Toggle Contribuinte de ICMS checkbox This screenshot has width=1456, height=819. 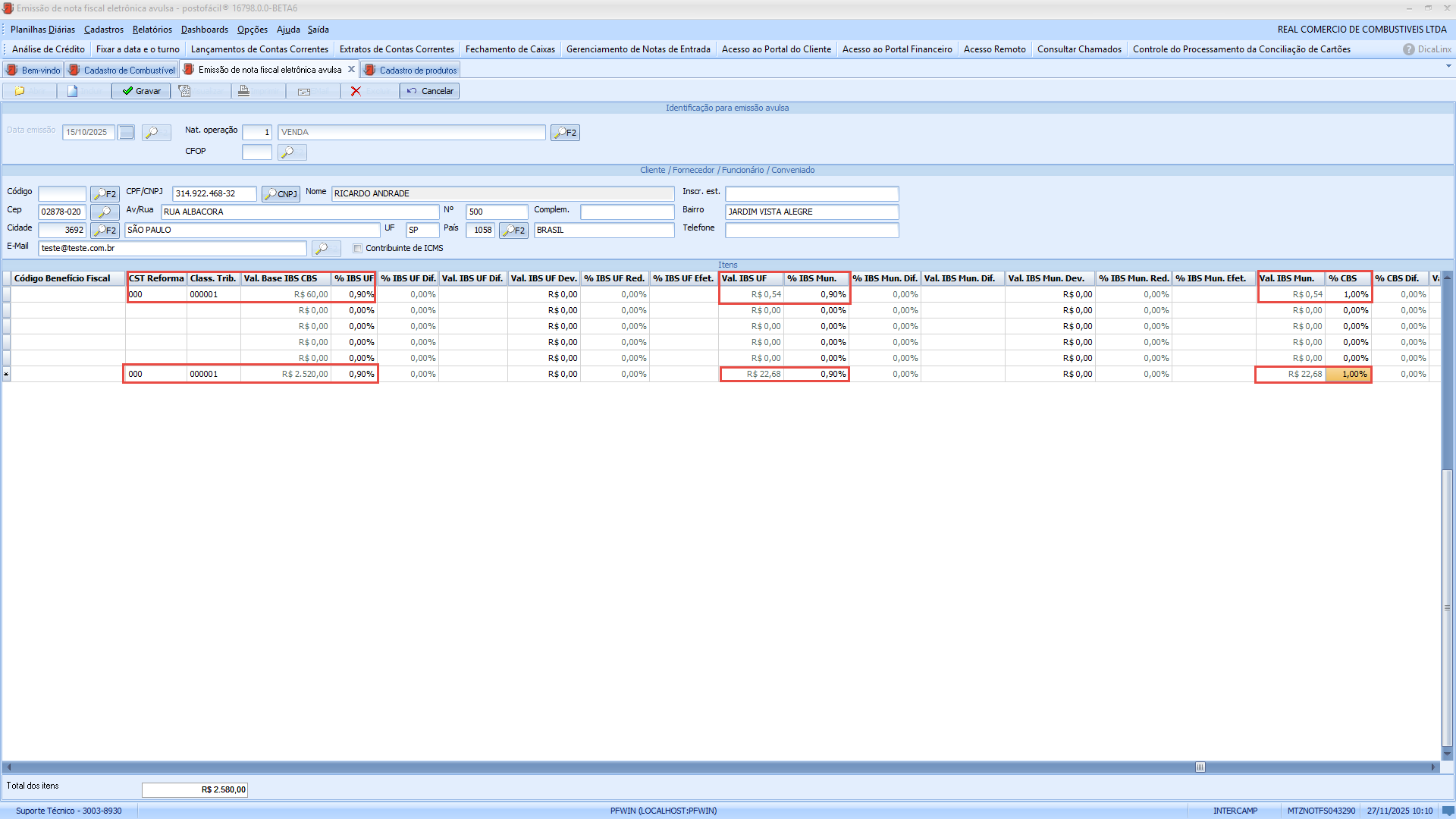click(358, 249)
